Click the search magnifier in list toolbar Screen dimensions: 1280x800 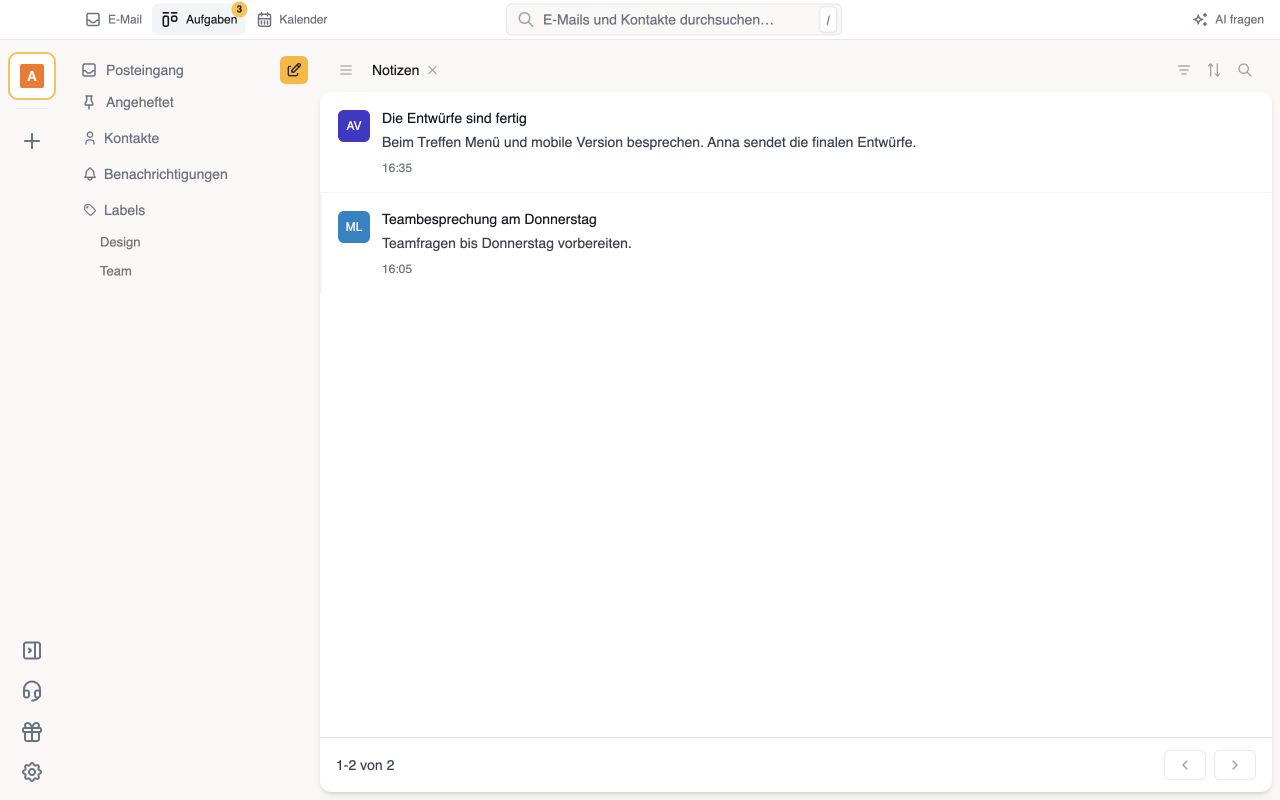point(1245,70)
